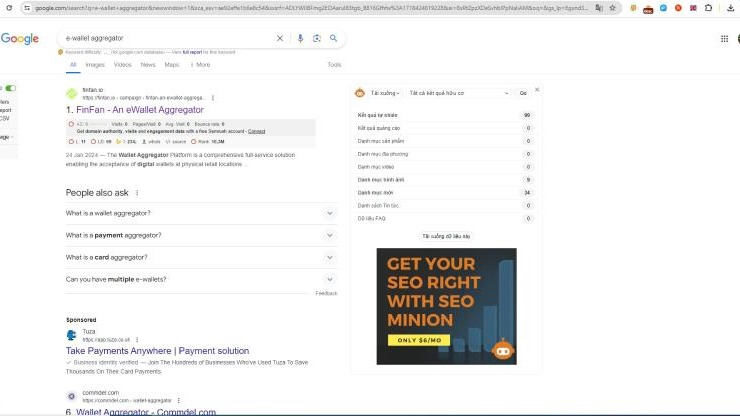Open the pink SE extension icon
The image size is (740, 416).
click(x=693, y=8)
